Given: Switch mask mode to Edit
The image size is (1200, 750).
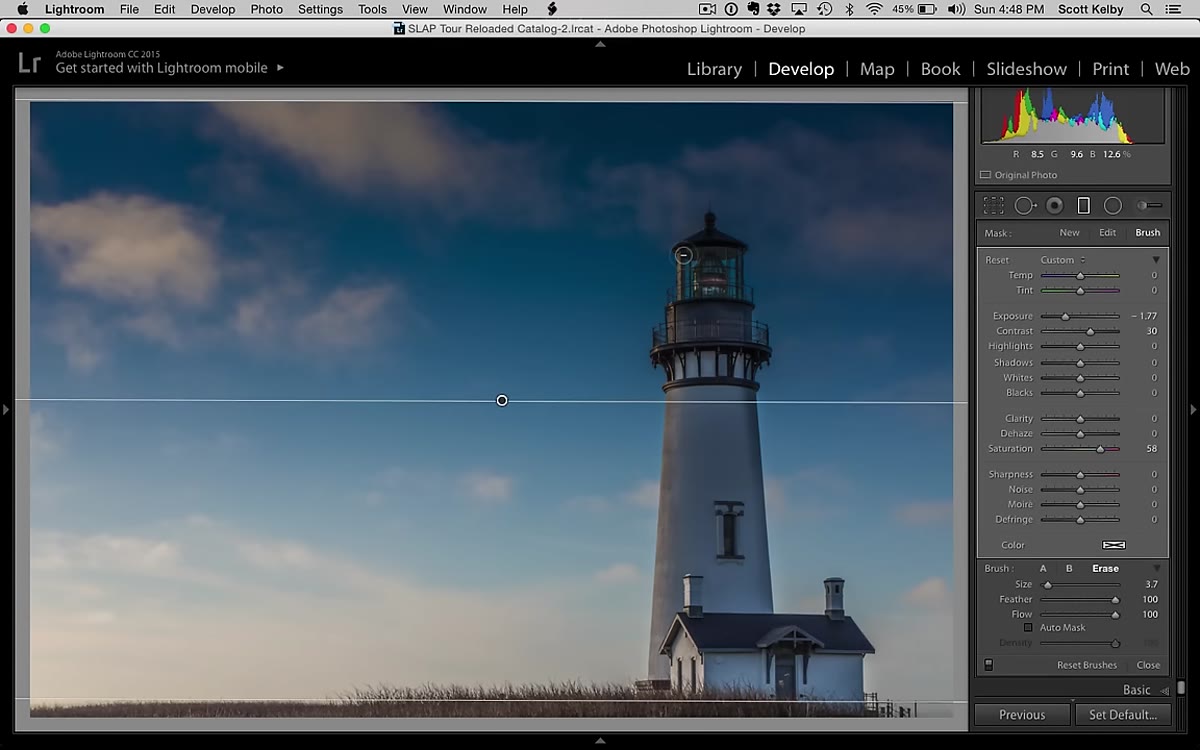Looking at the screenshot, I should (1107, 232).
